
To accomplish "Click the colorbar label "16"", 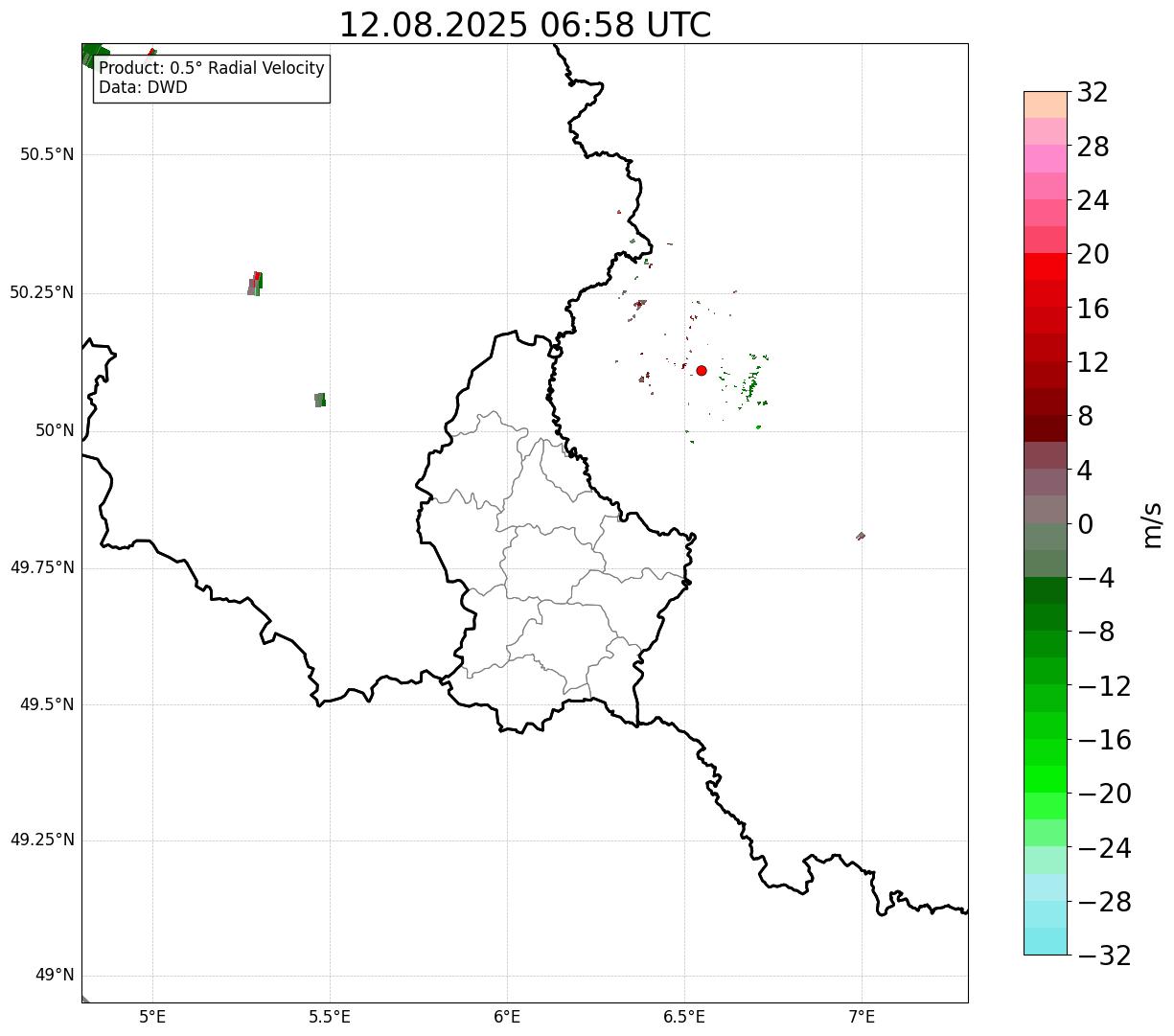I will [x=1093, y=309].
